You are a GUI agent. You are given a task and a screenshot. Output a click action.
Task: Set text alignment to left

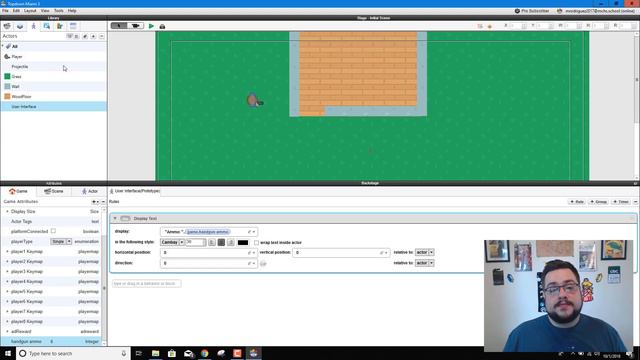212,242
